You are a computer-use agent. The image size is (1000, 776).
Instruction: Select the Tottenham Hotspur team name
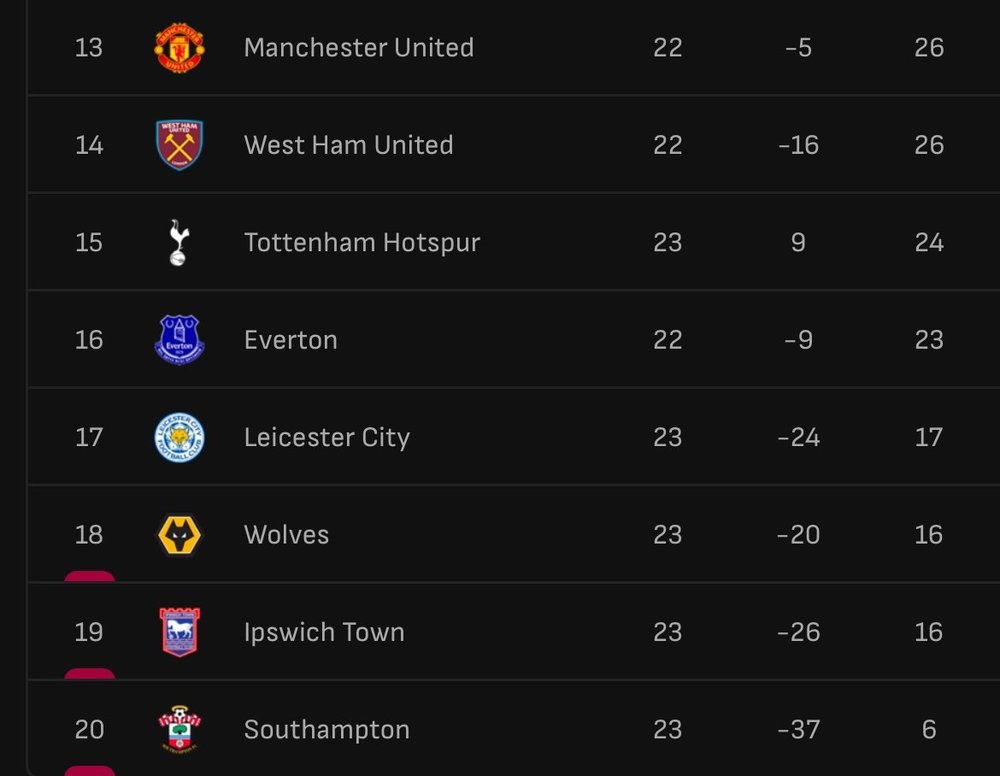point(362,243)
